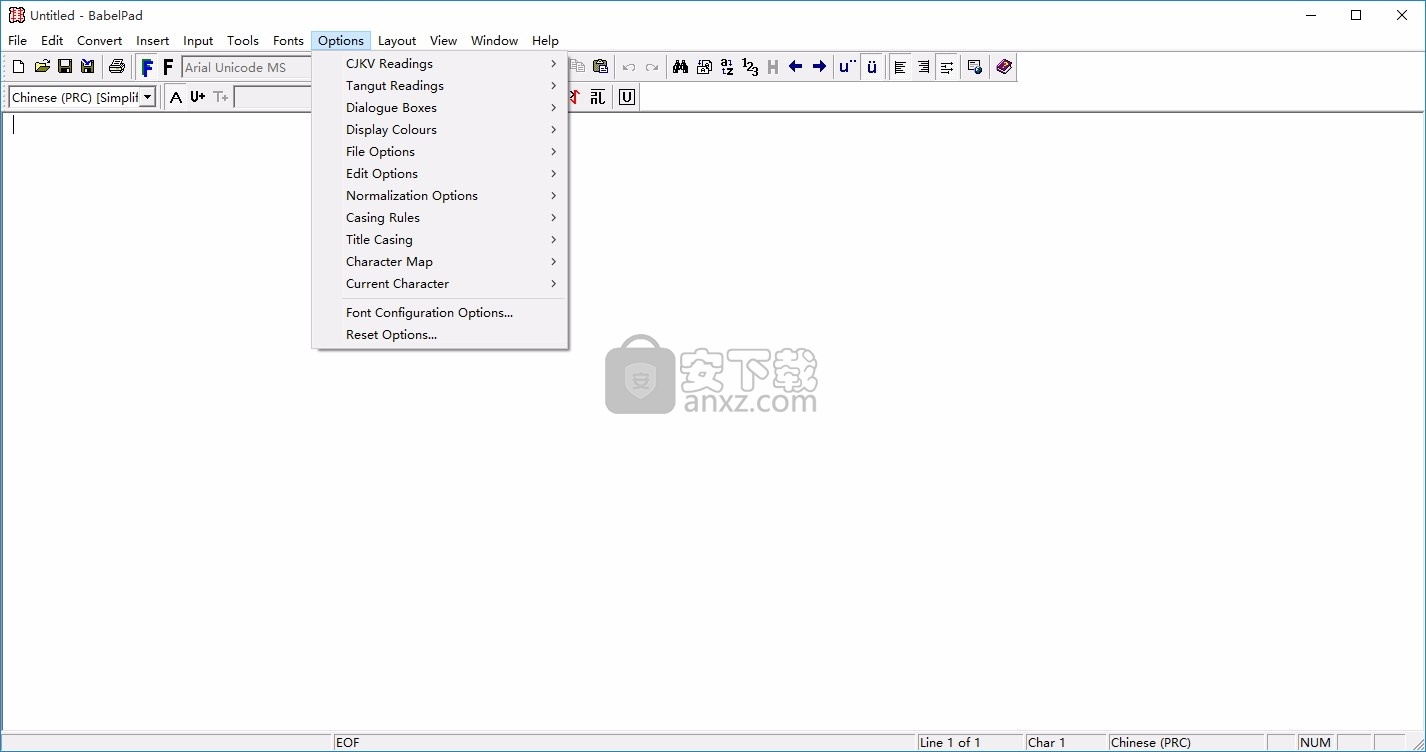Click the Paste clipboard icon
The image size is (1426, 752).
(x=600, y=67)
